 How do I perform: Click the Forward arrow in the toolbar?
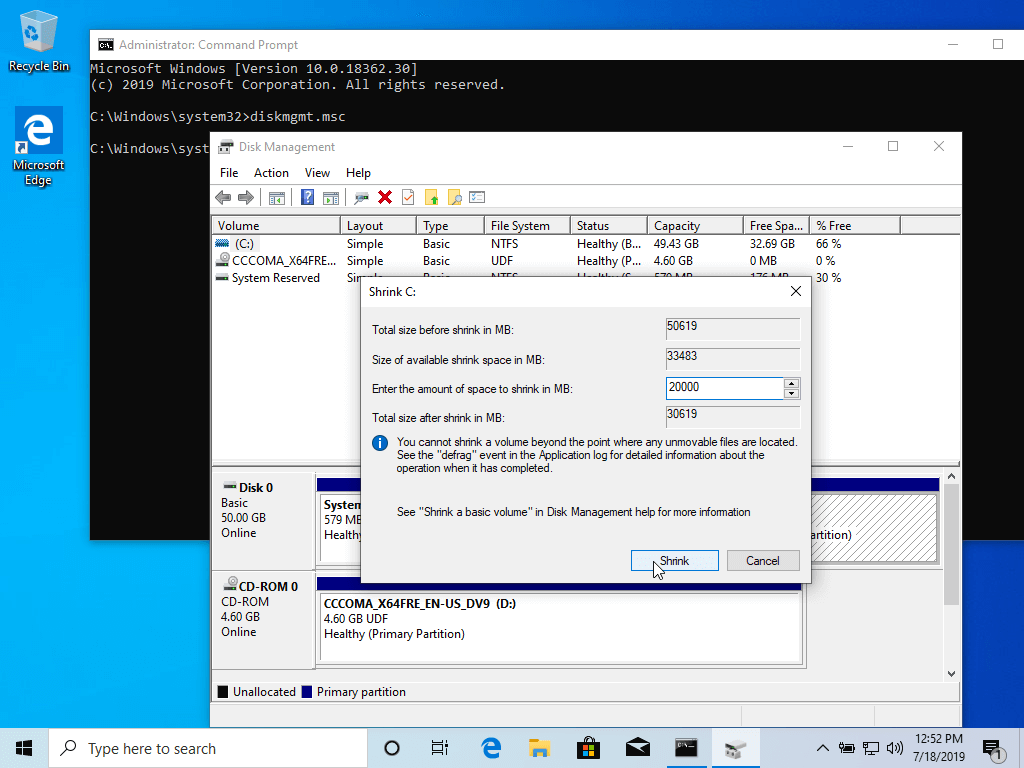click(x=247, y=196)
